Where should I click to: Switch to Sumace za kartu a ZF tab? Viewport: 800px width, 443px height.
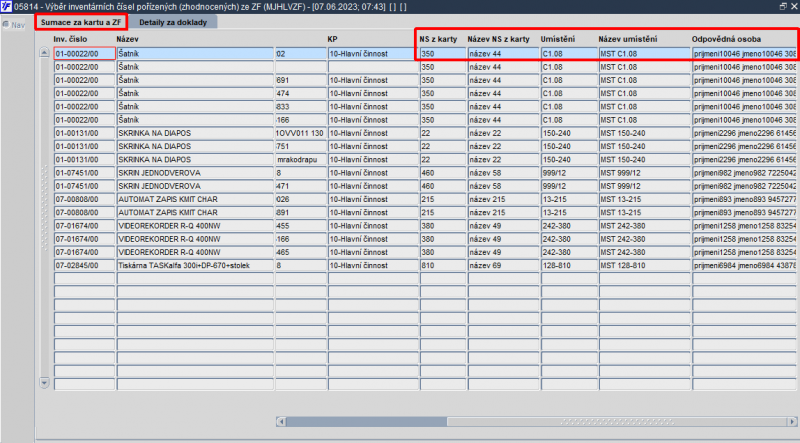tap(81, 22)
